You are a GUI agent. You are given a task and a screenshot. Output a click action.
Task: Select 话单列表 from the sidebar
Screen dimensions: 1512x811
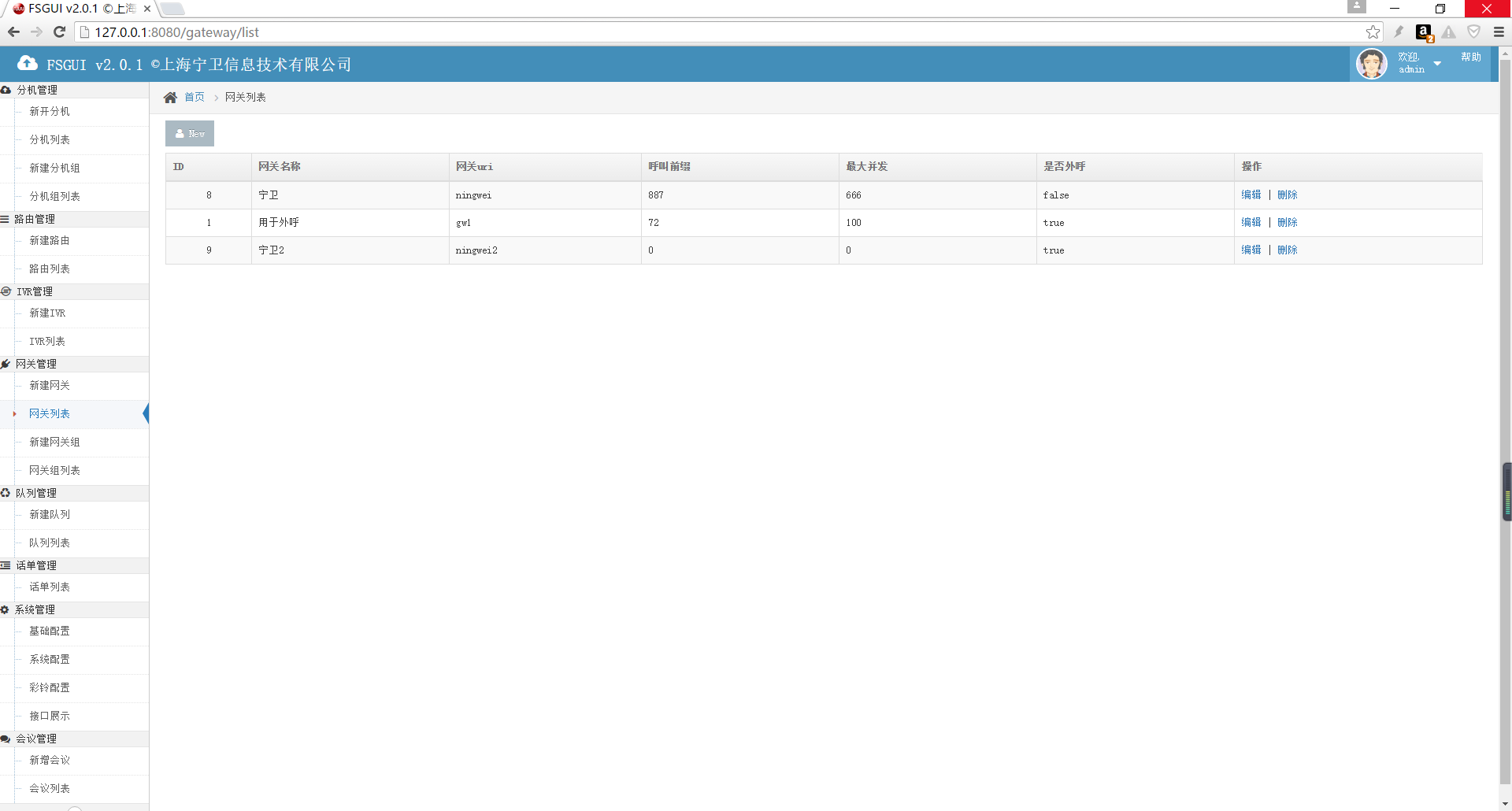pyautogui.click(x=50, y=587)
